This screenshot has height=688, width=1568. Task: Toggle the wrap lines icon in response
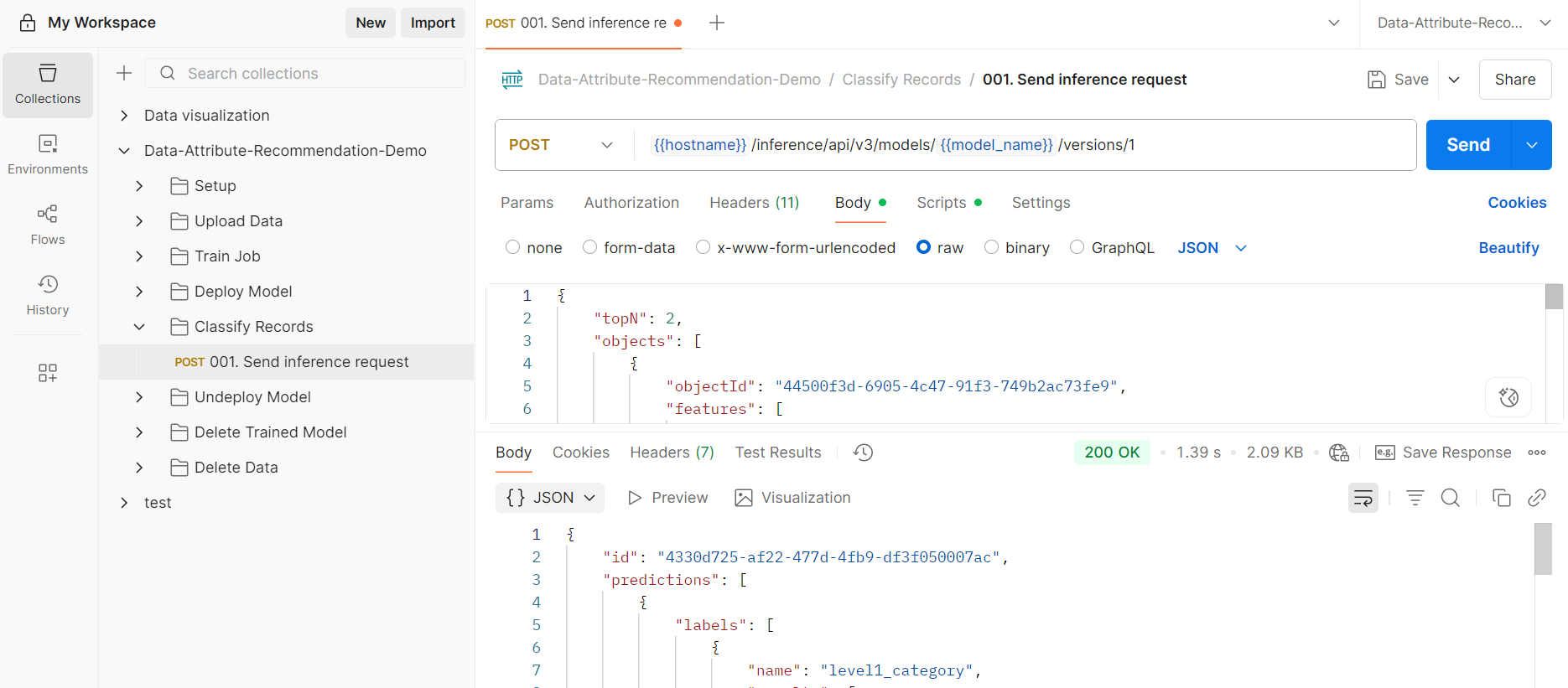click(1363, 498)
